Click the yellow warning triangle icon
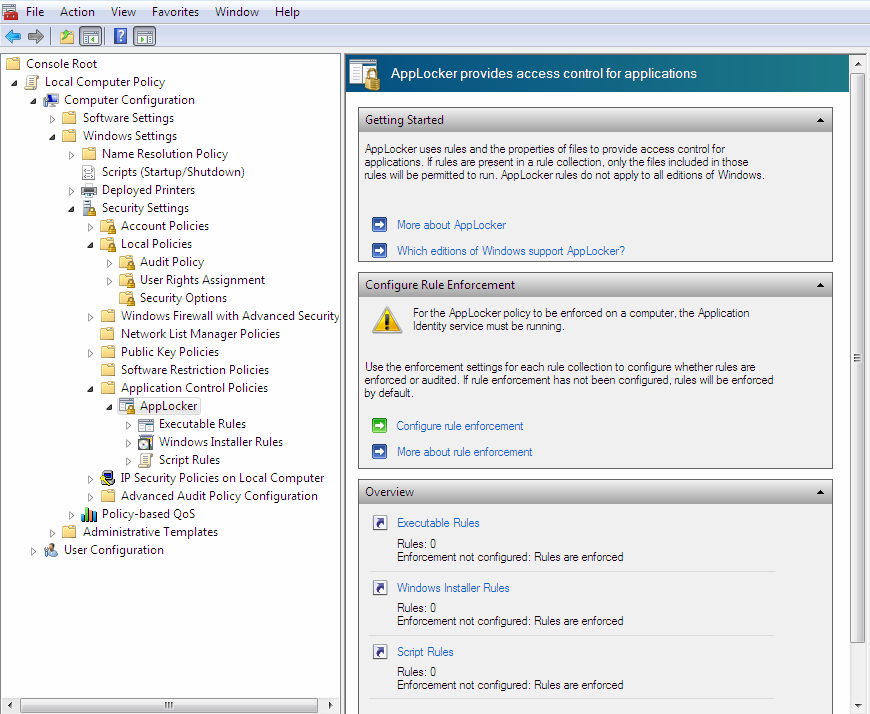Viewport: 870px width, 714px height. pos(387,320)
